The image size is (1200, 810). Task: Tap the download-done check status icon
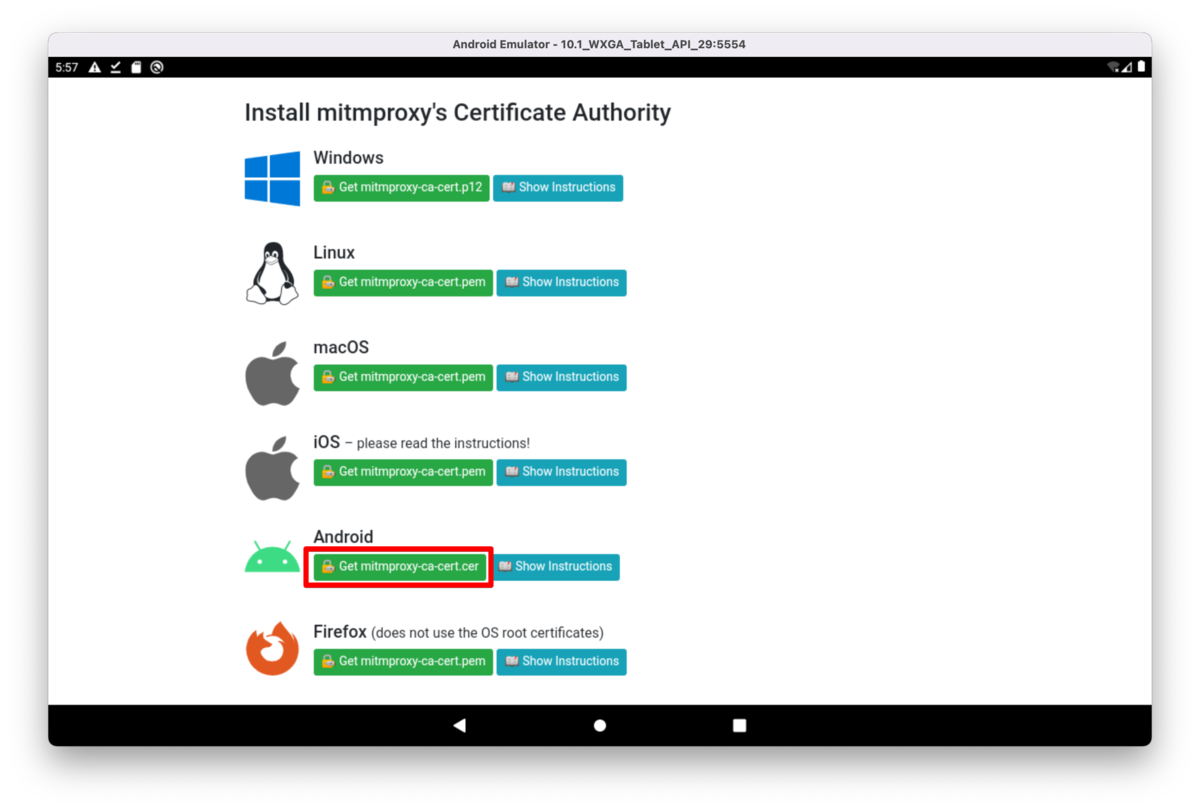(x=116, y=67)
